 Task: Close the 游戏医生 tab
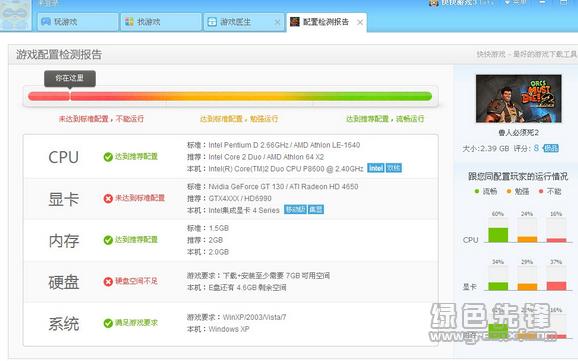click(278, 22)
